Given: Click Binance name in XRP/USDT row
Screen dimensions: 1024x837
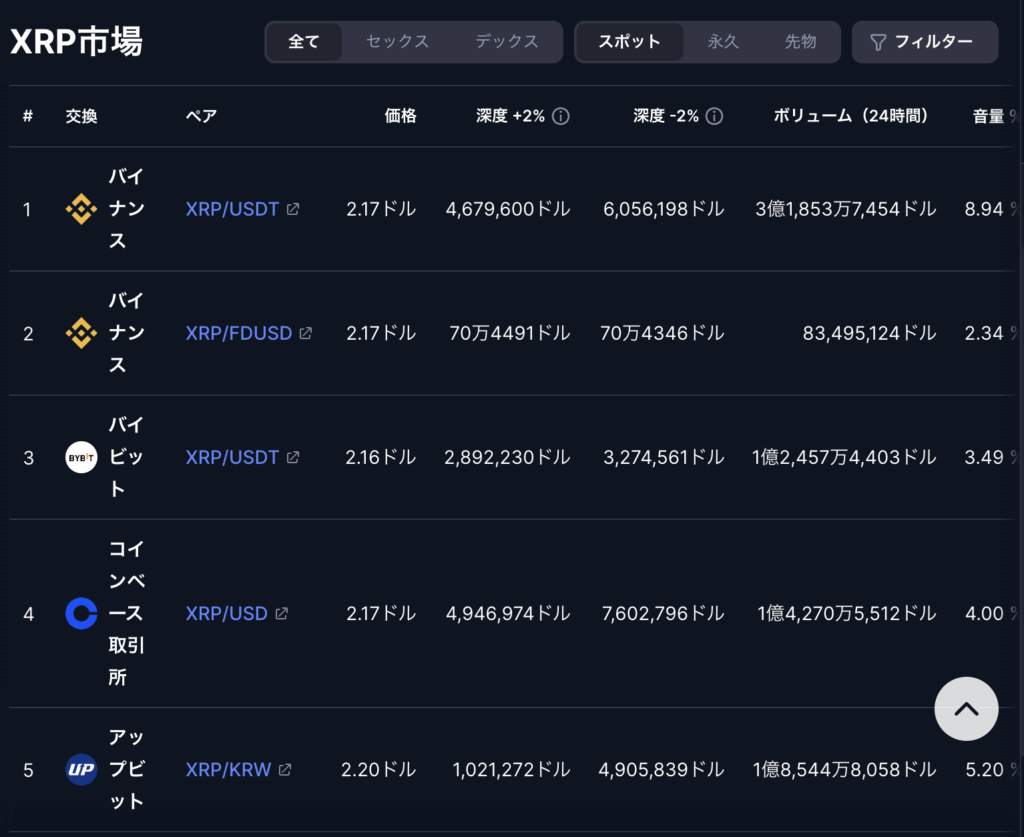Looking at the screenshot, I should (x=126, y=209).
